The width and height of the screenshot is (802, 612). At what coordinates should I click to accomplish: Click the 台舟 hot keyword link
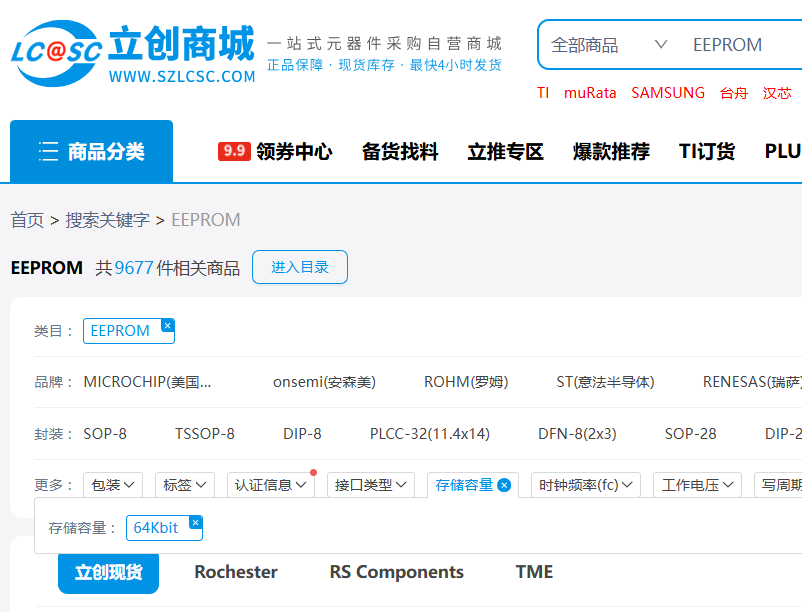click(733, 93)
